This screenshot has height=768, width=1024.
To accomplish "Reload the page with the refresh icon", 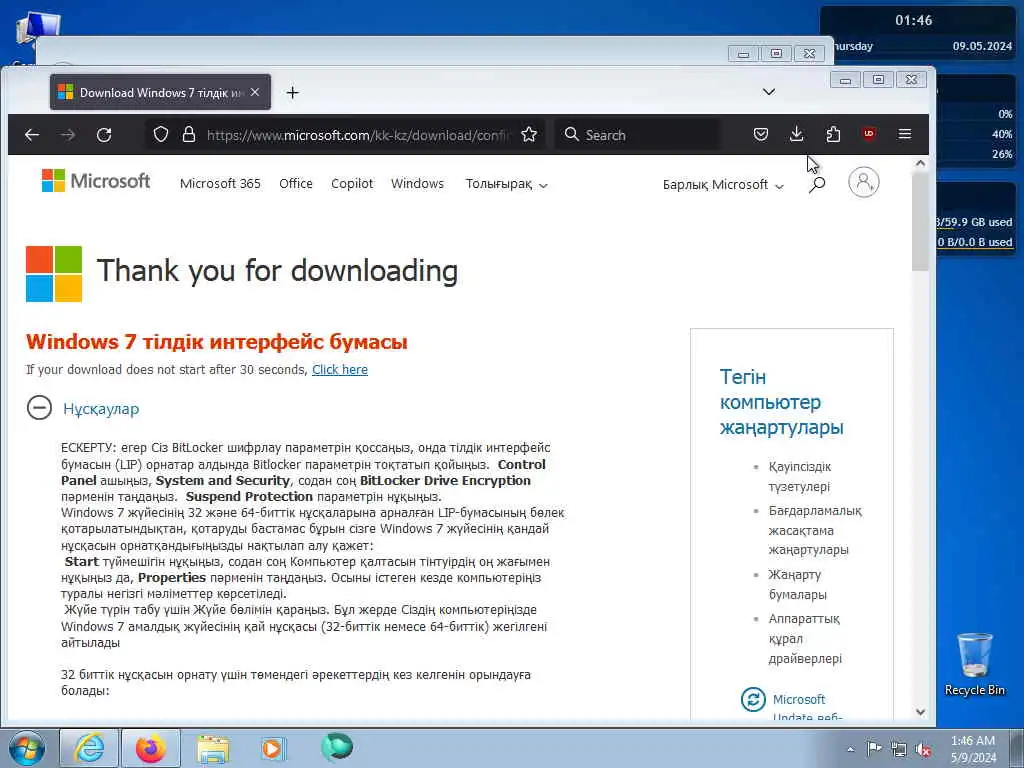I will (x=104, y=135).
